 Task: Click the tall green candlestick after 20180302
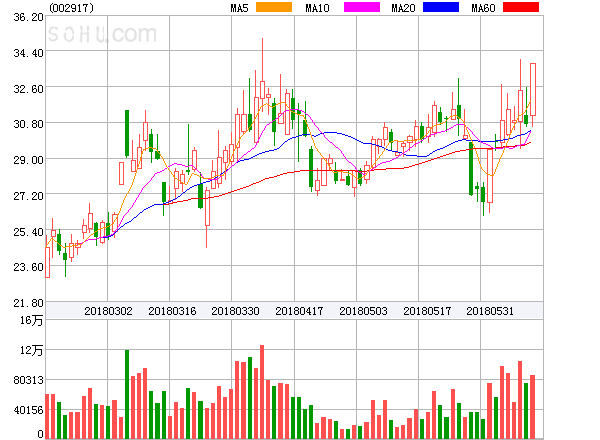pos(127,133)
